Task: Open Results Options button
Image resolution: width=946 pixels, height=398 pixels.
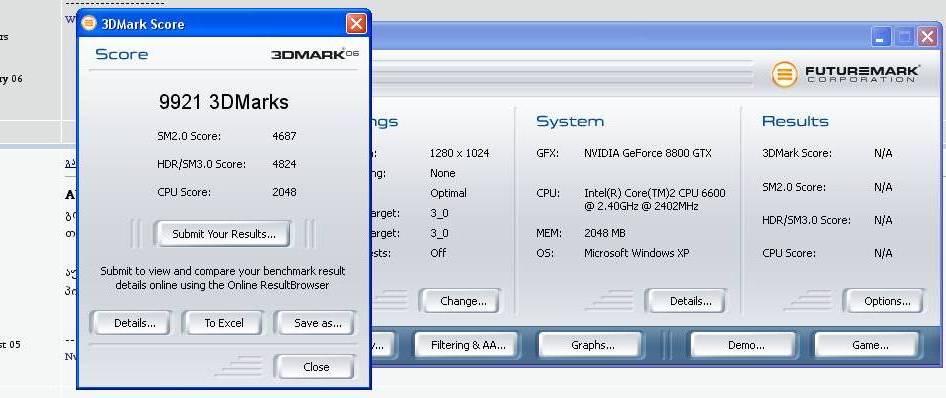Action: [887, 301]
